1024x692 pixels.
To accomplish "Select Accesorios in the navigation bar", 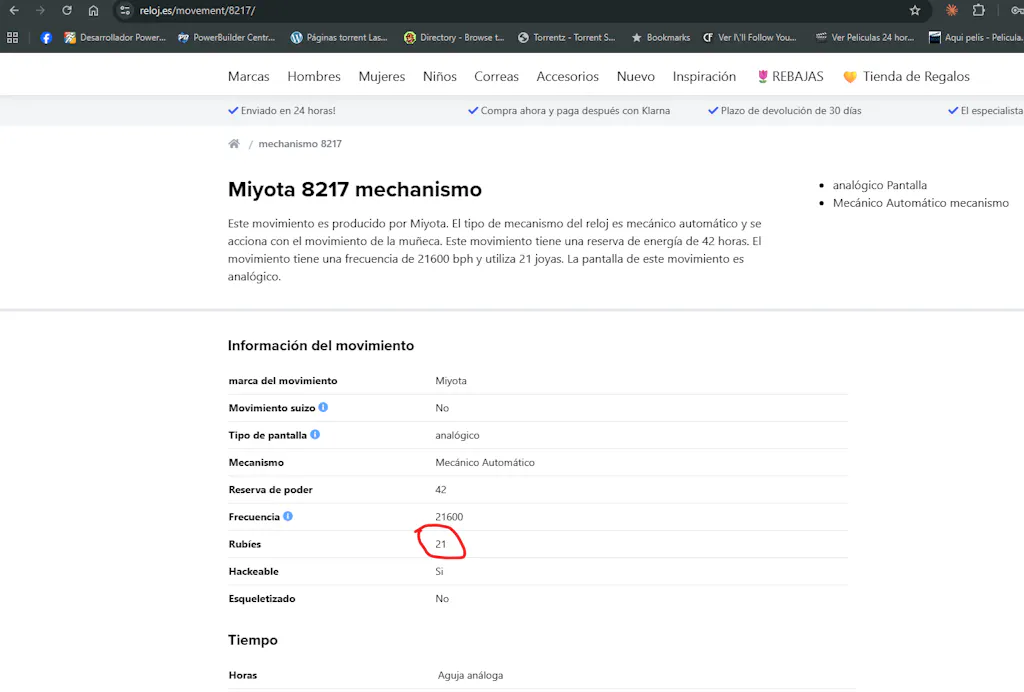I will tap(567, 77).
